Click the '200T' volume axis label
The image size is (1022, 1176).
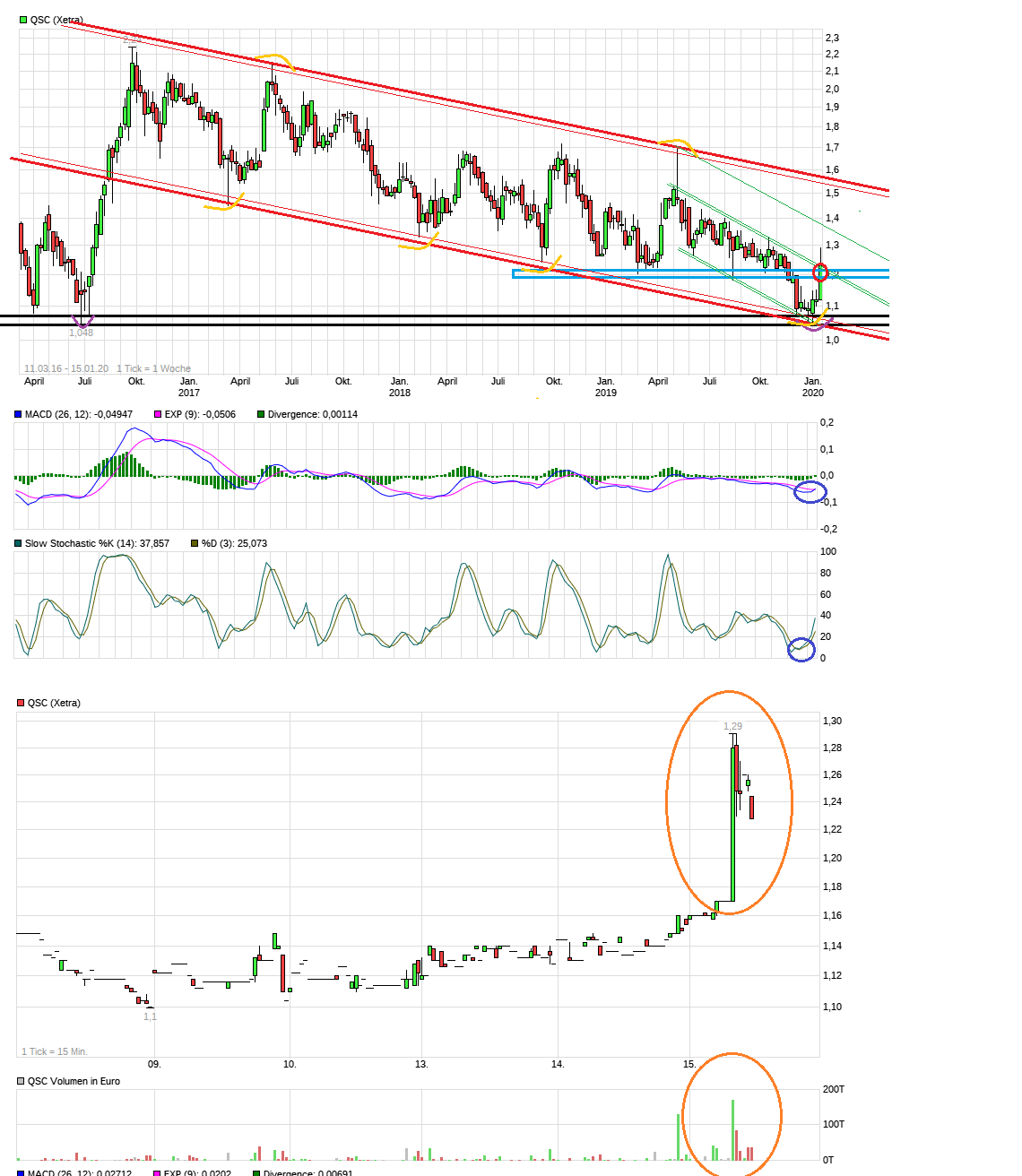[x=834, y=1089]
